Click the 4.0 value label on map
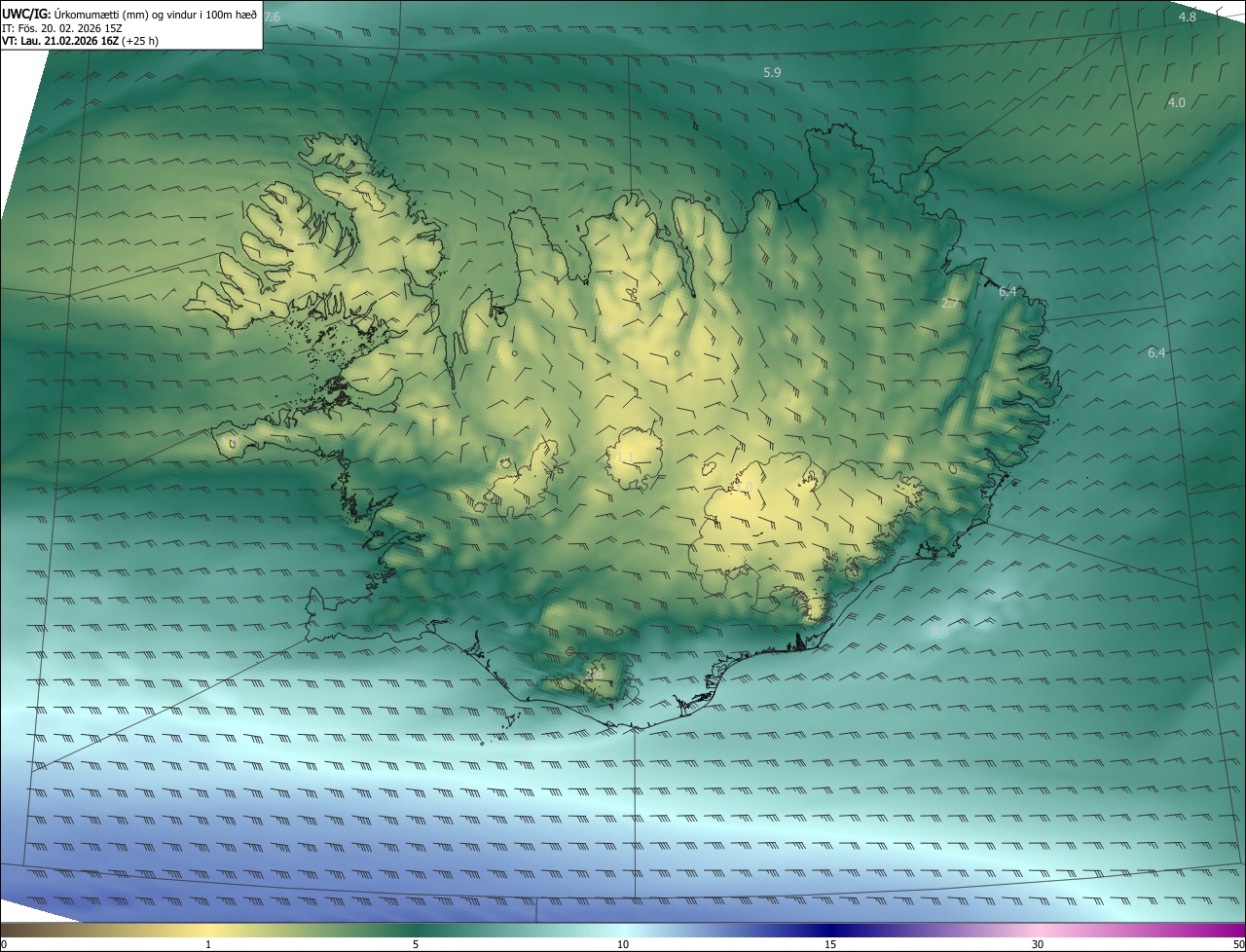Viewport: 1246px width, 952px height. pos(1176,102)
